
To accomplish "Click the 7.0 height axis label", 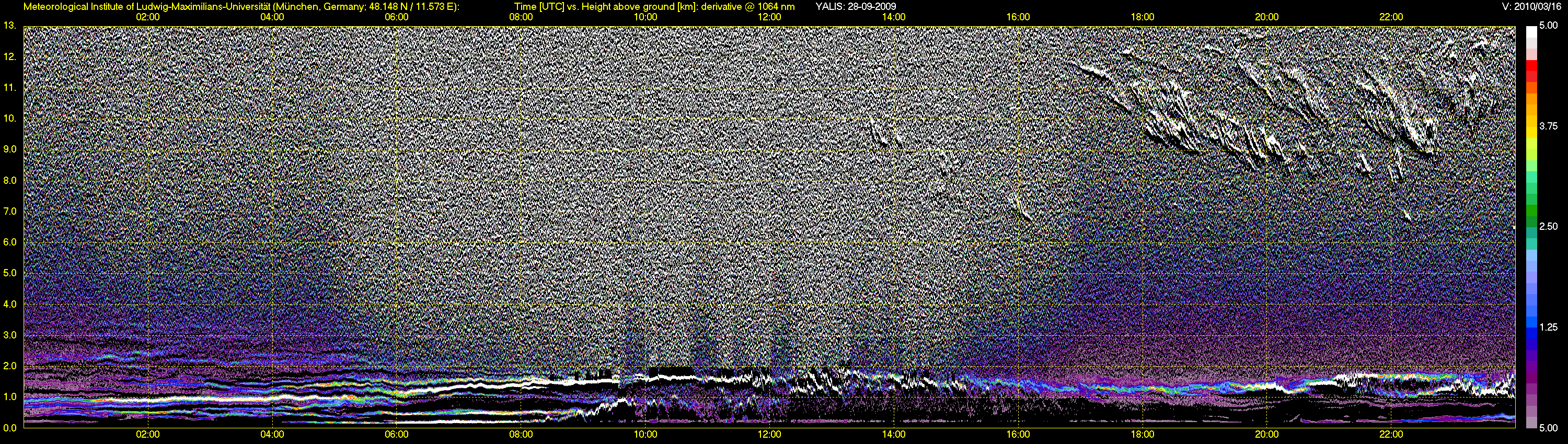I will [x=10, y=211].
